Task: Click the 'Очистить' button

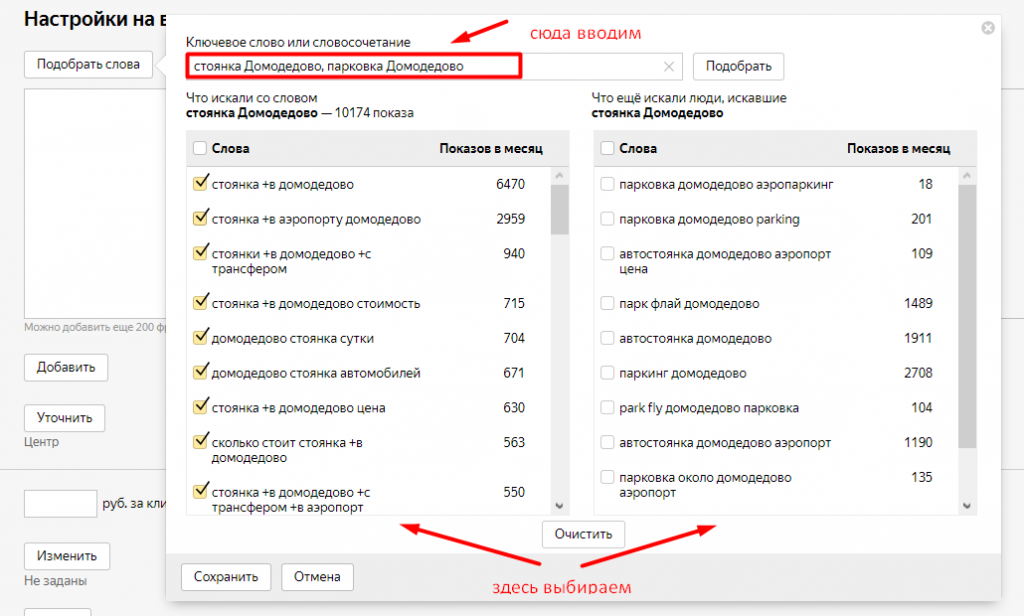Action: click(x=583, y=534)
